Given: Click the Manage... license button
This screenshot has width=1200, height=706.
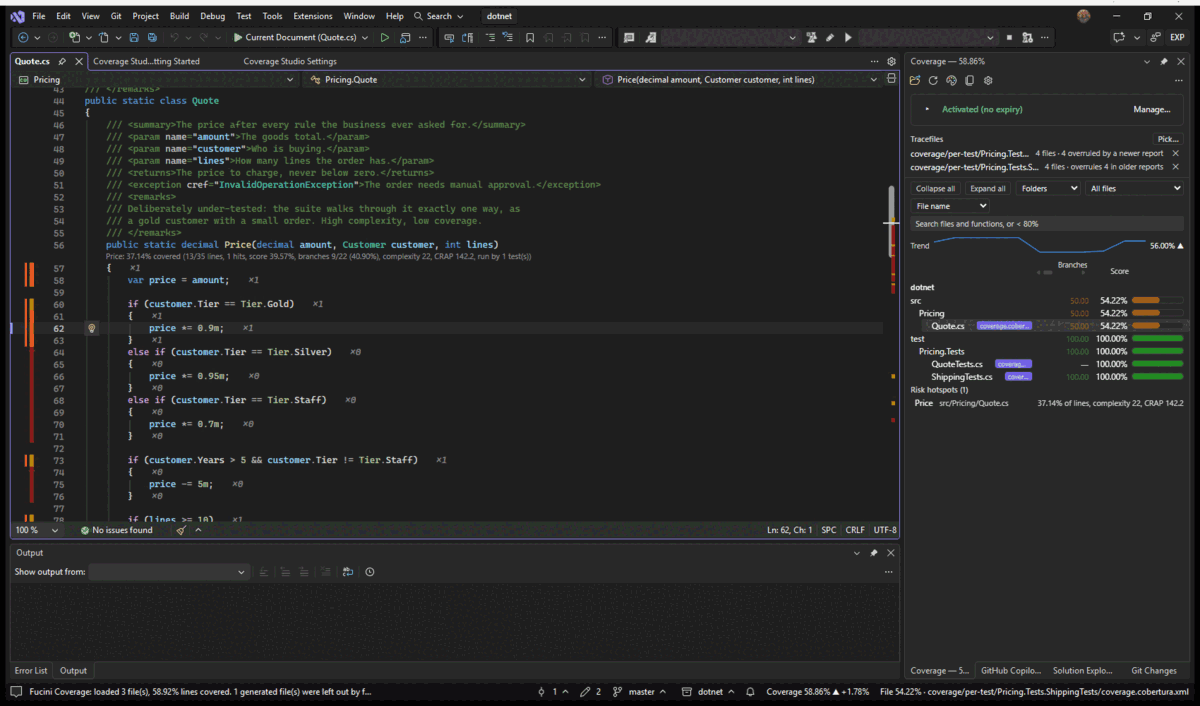Looking at the screenshot, I should pos(1151,109).
